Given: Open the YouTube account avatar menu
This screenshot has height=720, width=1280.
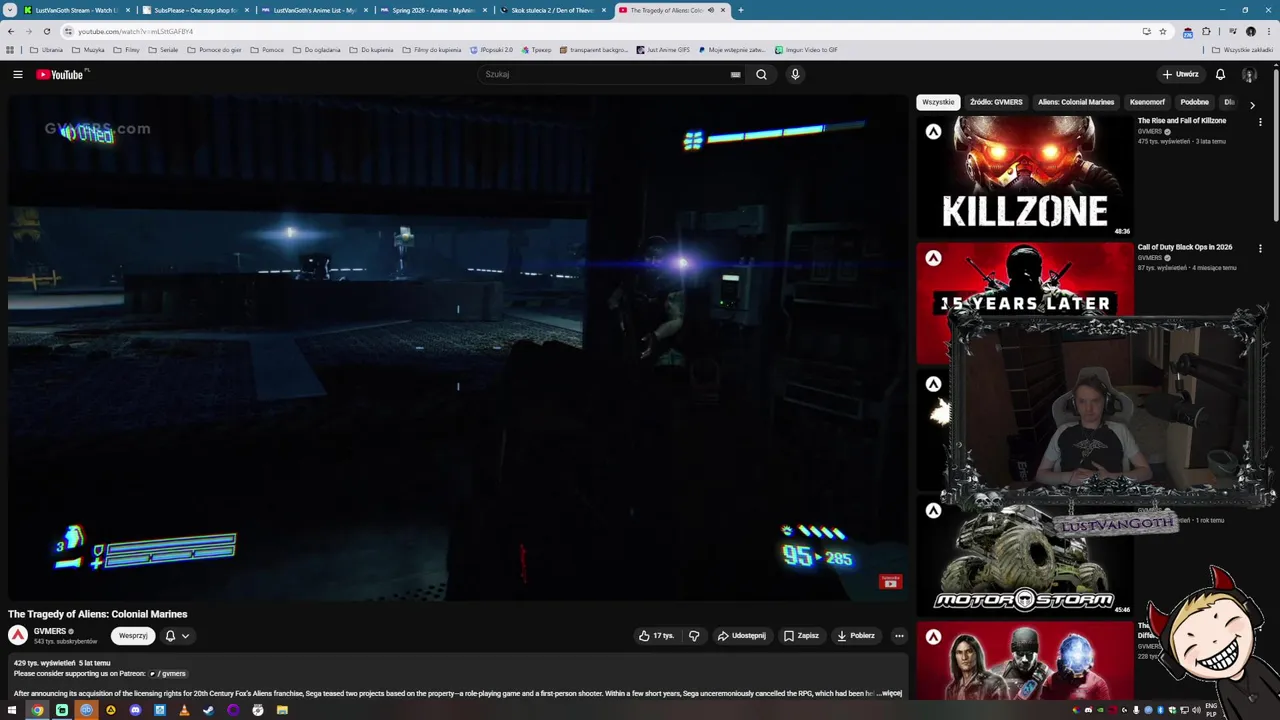Looking at the screenshot, I should (1249, 74).
